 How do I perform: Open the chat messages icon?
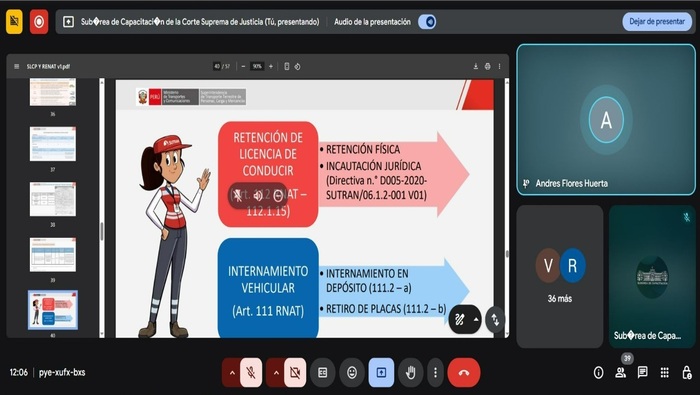(x=642, y=372)
